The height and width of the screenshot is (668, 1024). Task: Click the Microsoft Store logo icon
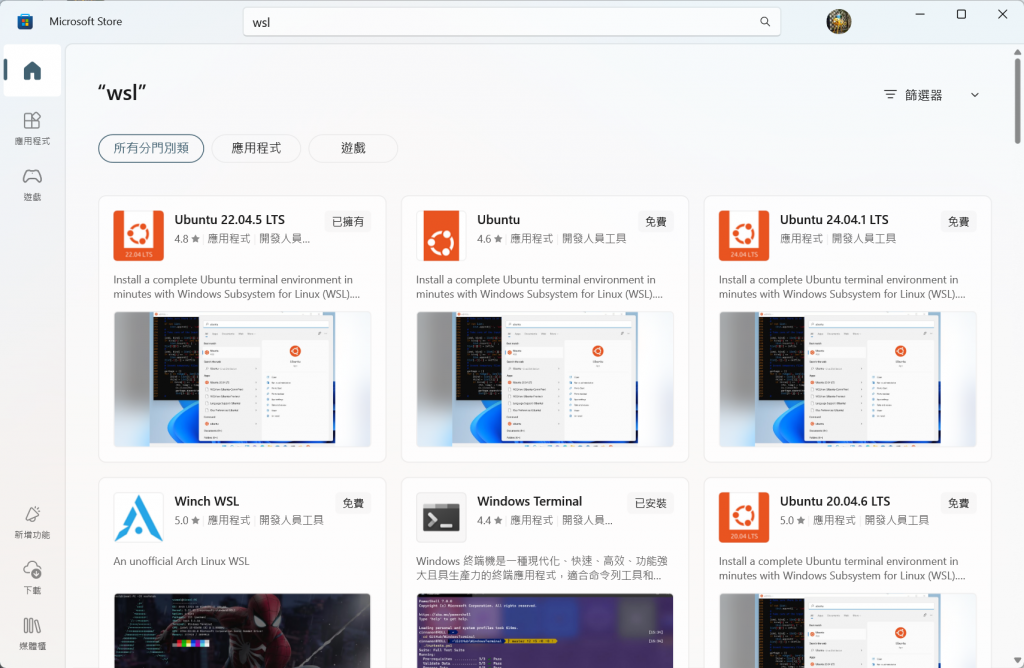coord(25,22)
